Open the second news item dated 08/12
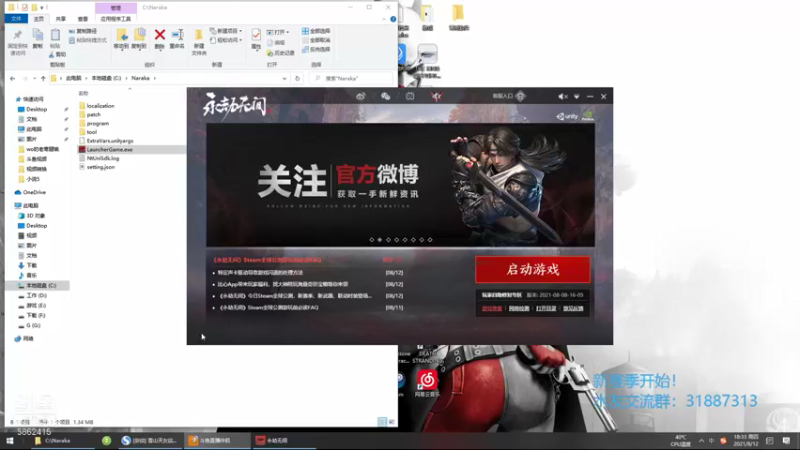800x450 pixels. [283, 284]
